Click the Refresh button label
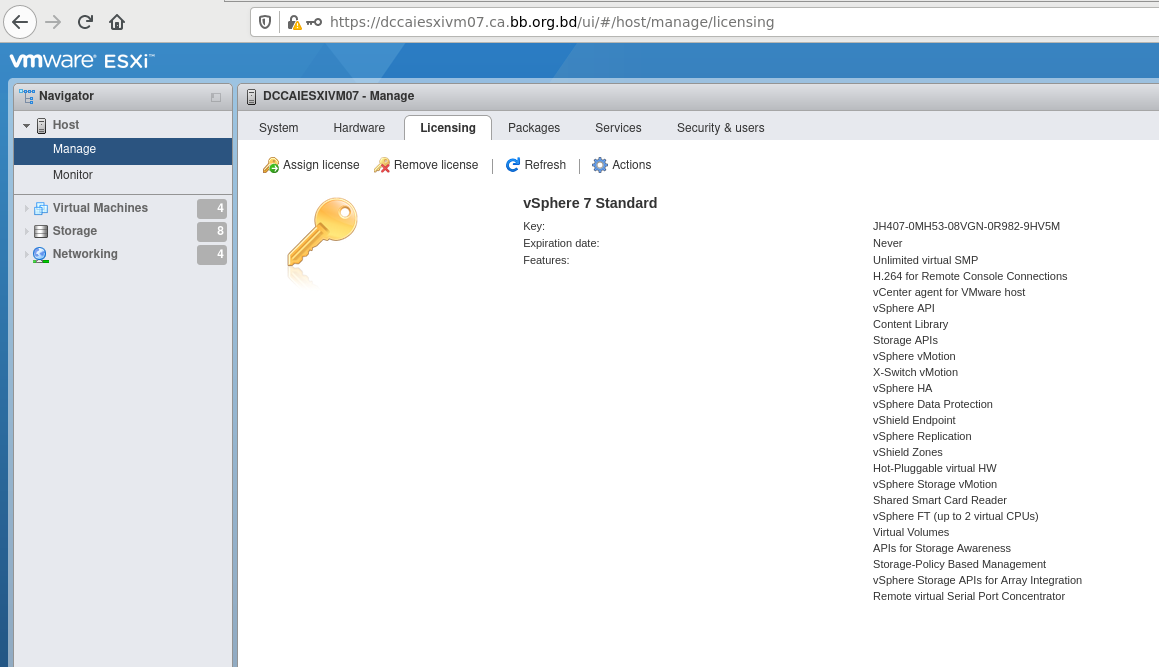1159x667 pixels. pos(545,165)
